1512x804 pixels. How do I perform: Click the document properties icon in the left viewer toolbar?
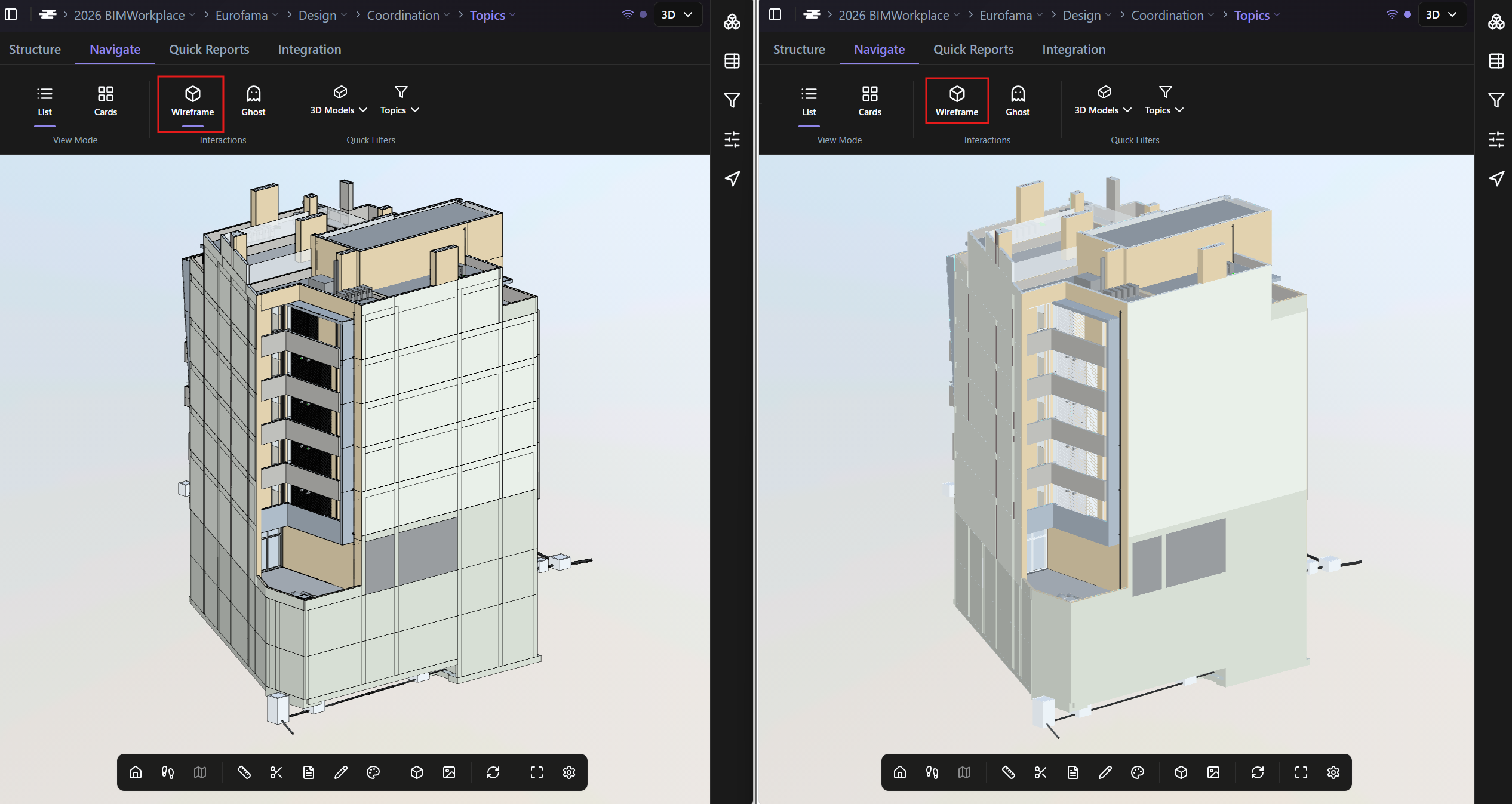click(x=309, y=772)
